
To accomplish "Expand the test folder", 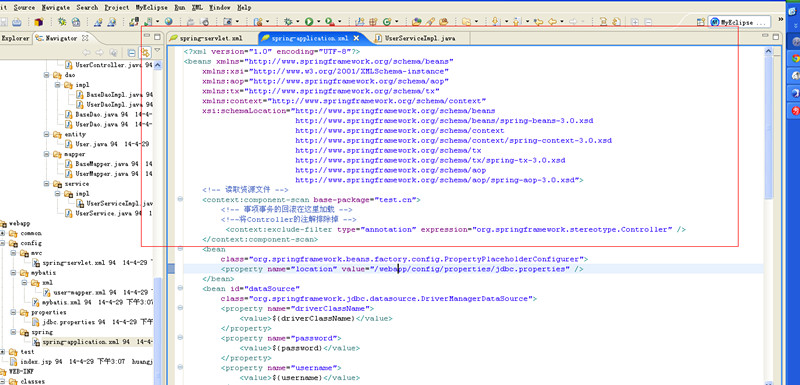I will pyautogui.click(x=4, y=352).
